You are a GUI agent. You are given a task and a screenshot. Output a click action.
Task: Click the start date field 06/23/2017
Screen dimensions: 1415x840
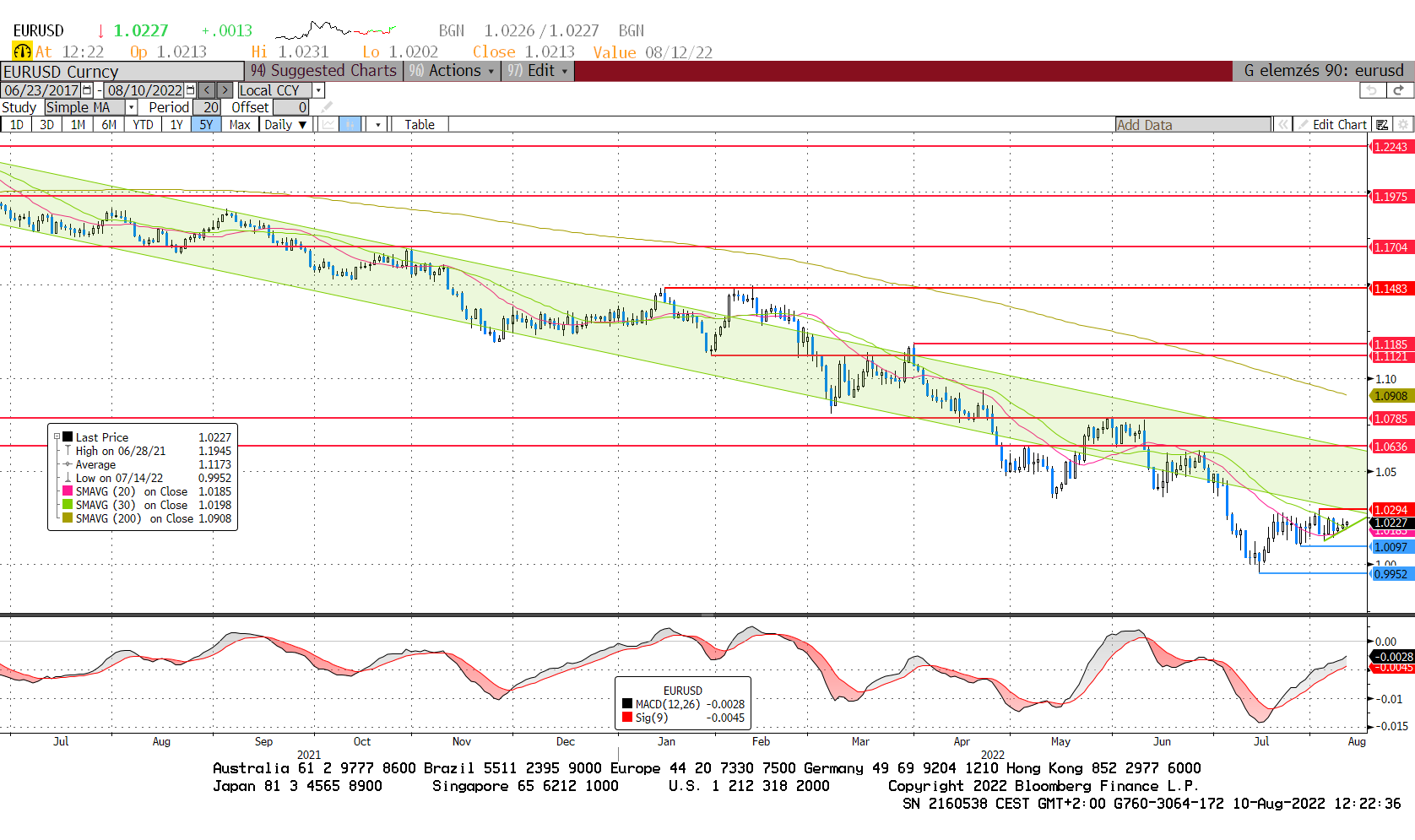pos(41,90)
